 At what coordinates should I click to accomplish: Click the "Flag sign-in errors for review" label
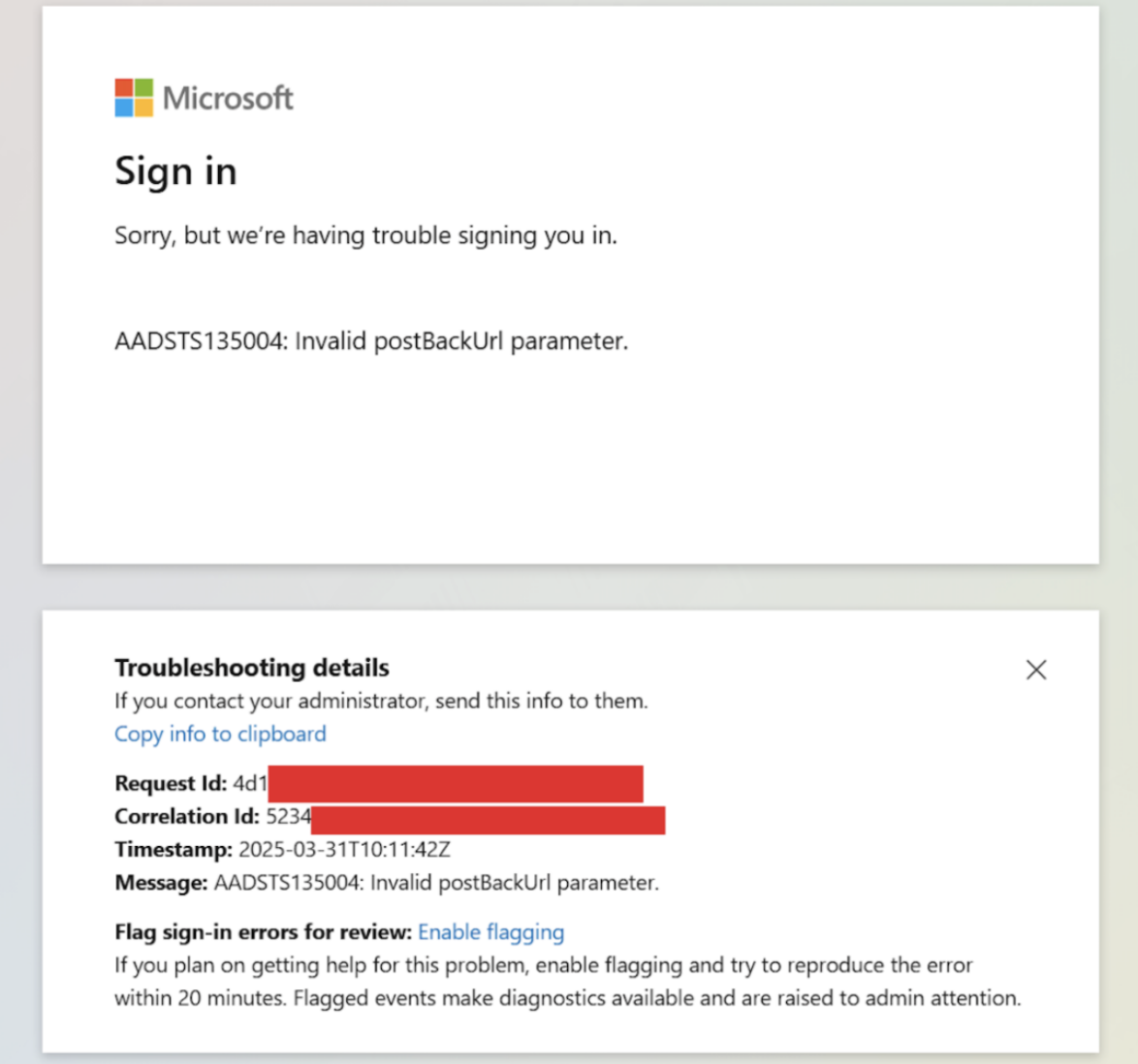263,932
